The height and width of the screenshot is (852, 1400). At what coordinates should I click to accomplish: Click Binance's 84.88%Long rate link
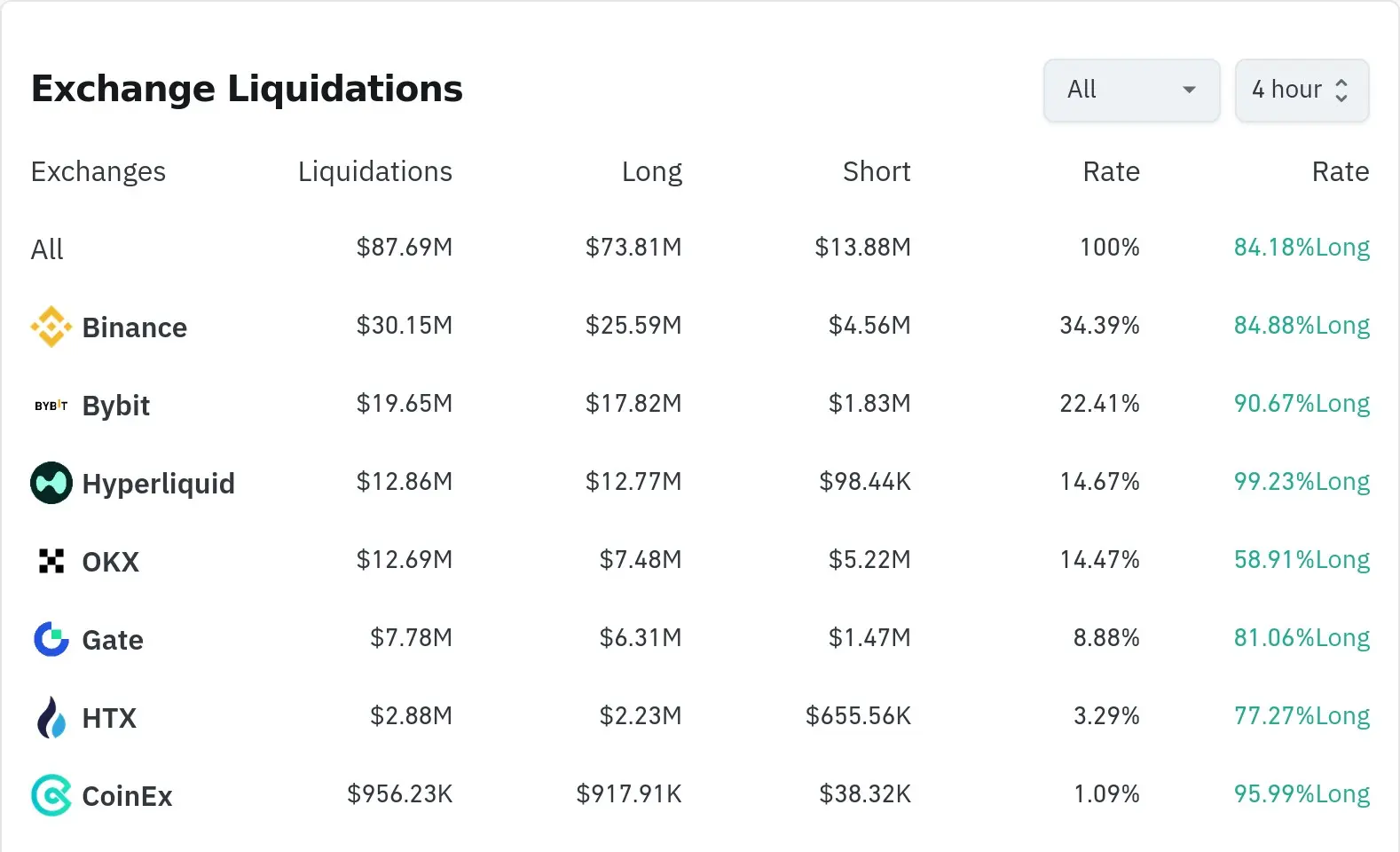[1301, 326]
